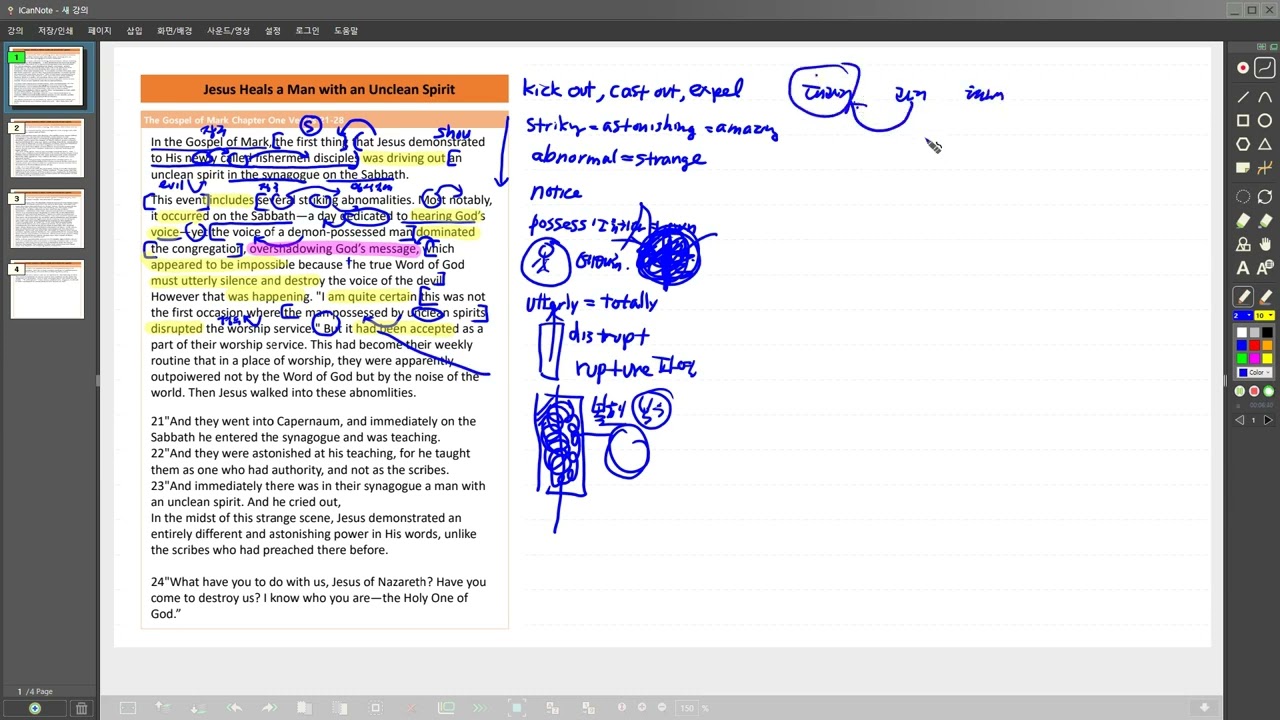Select the freehand curve pen tool
This screenshot has width=1280, height=720.
click(1265, 67)
